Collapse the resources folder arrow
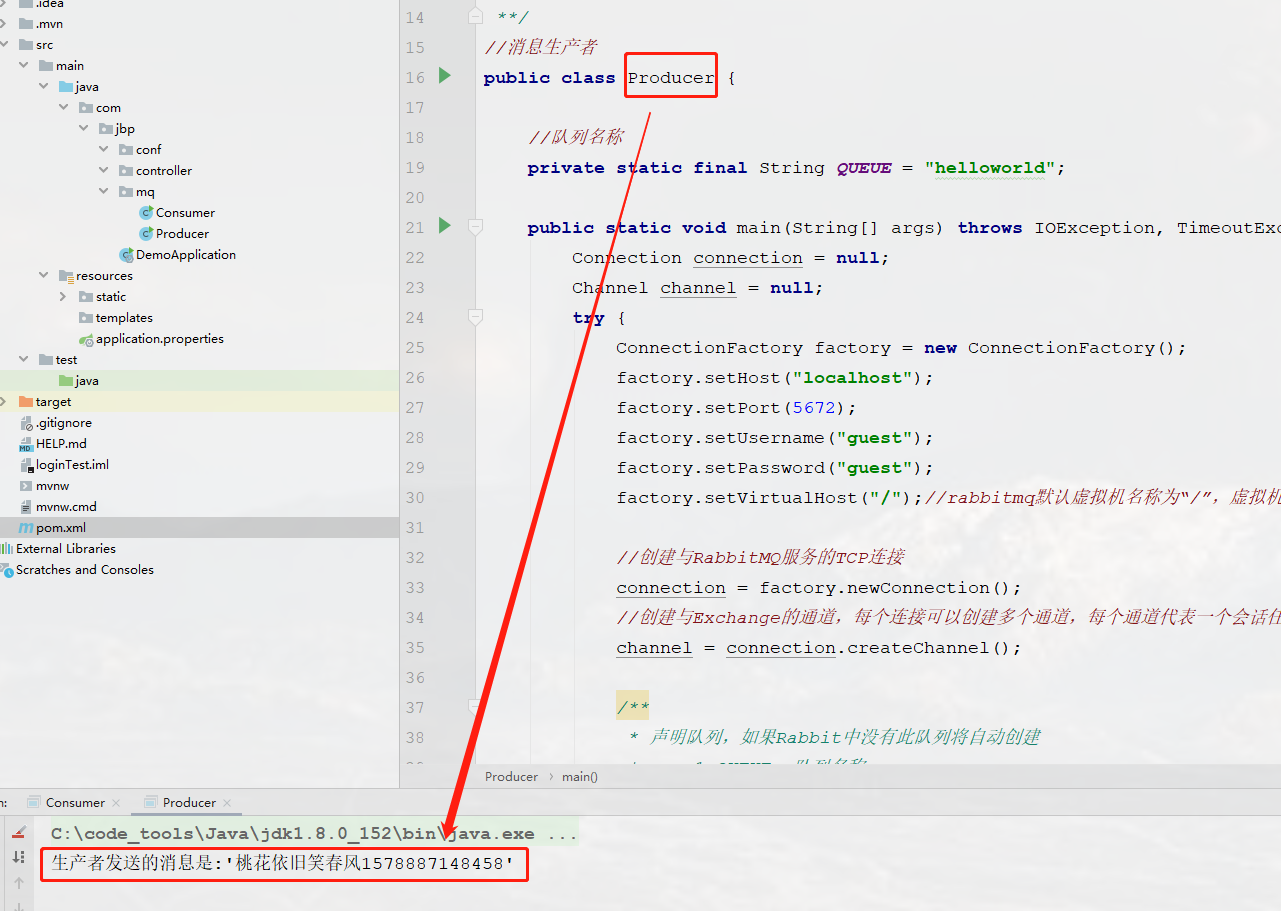Screen dimensions: 1281x911 [x=44, y=276]
